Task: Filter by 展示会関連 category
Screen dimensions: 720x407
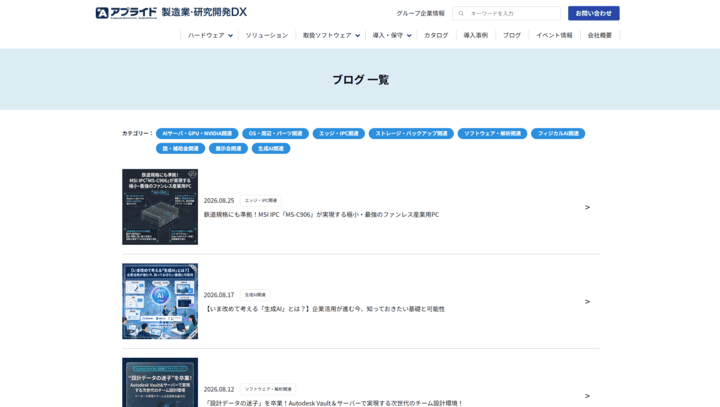Action: [228, 148]
